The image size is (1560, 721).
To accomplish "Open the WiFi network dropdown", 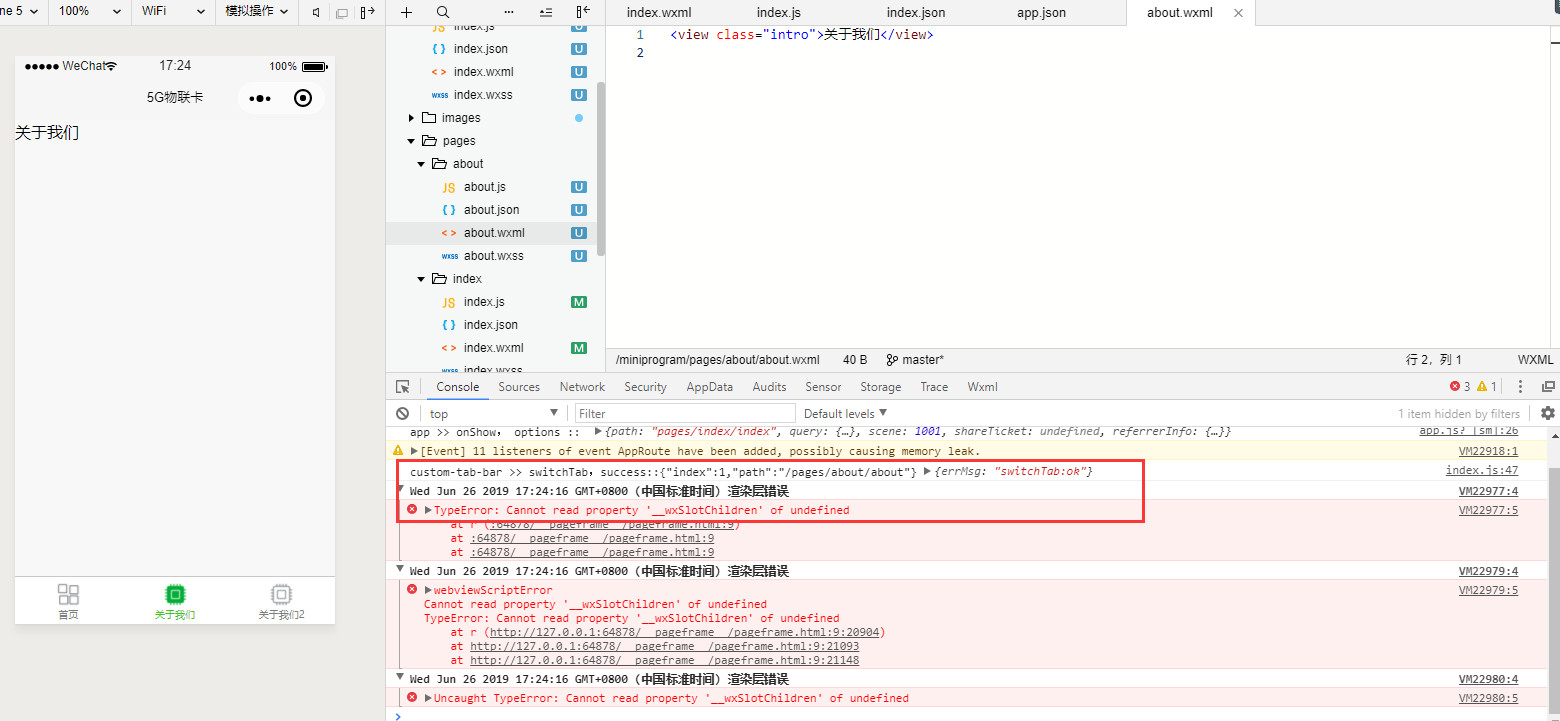I will tap(173, 11).
